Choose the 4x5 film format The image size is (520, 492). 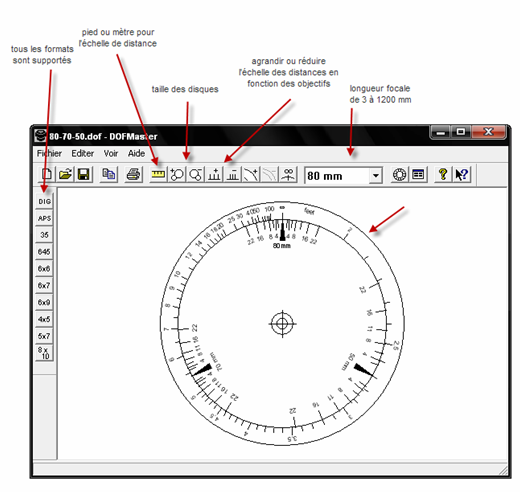pos(44,319)
